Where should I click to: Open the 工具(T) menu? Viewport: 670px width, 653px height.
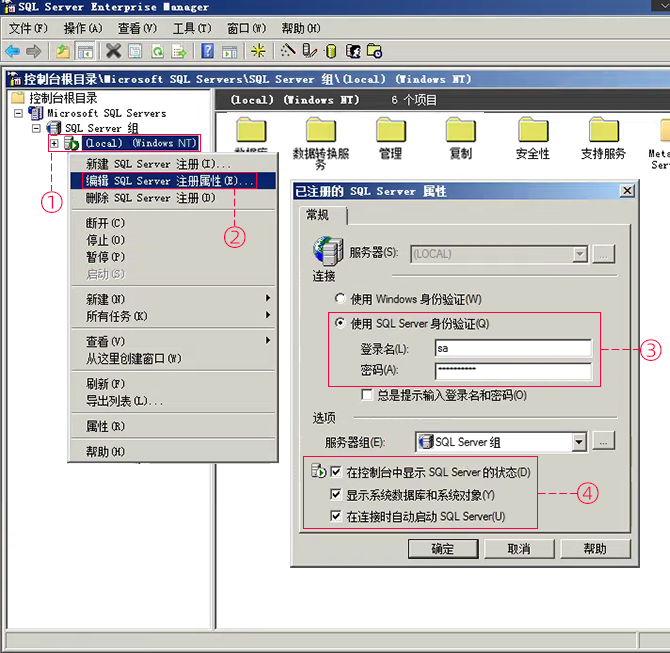click(x=191, y=28)
